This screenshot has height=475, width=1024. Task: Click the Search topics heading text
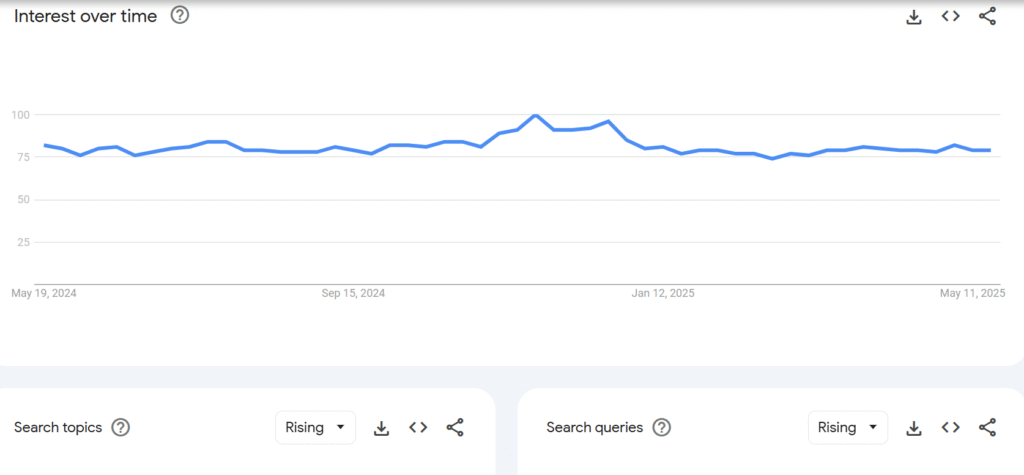[58, 428]
